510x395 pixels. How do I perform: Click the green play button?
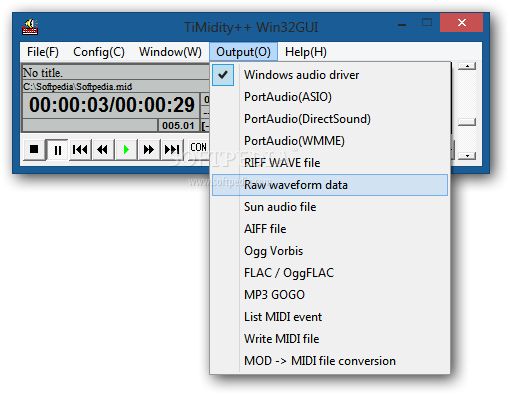126,150
